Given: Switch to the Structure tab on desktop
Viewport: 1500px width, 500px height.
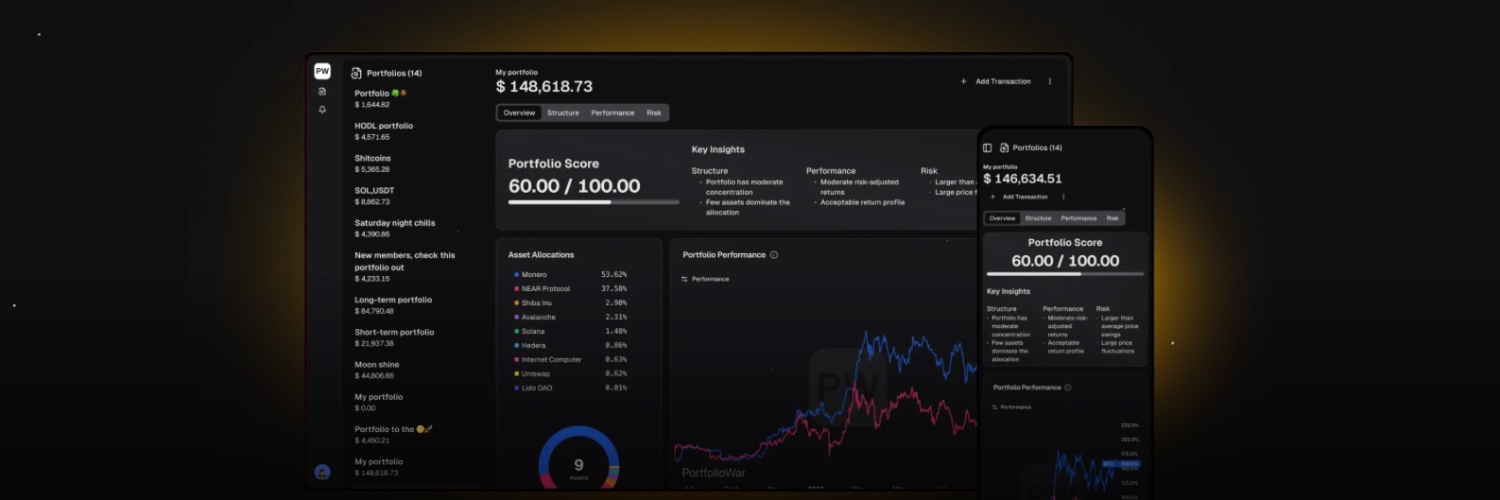Looking at the screenshot, I should (563, 113).
